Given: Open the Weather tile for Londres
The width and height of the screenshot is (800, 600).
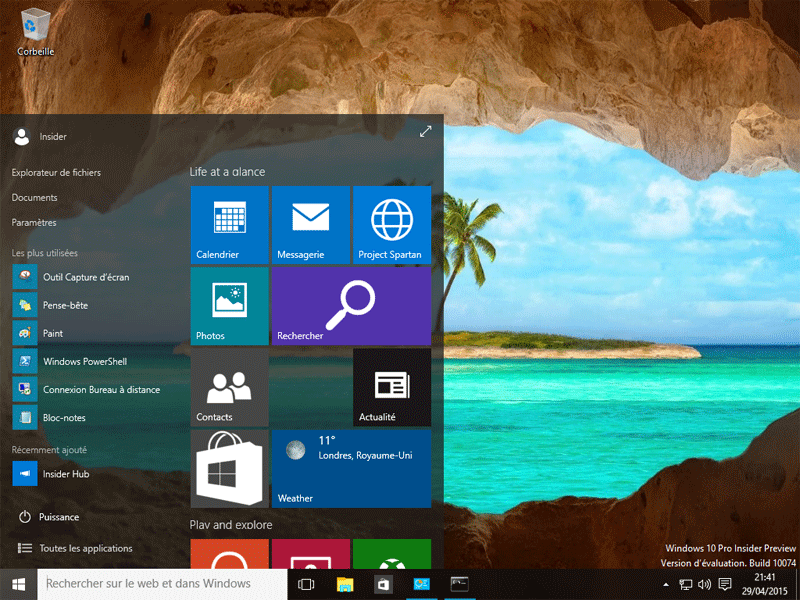Looking at the screenshot, I should point(352,468).
